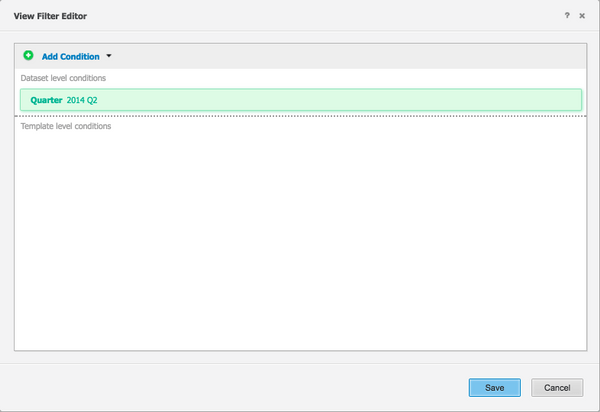
Task: Cancel the filter editor changes
Action: tap(557, 388)
